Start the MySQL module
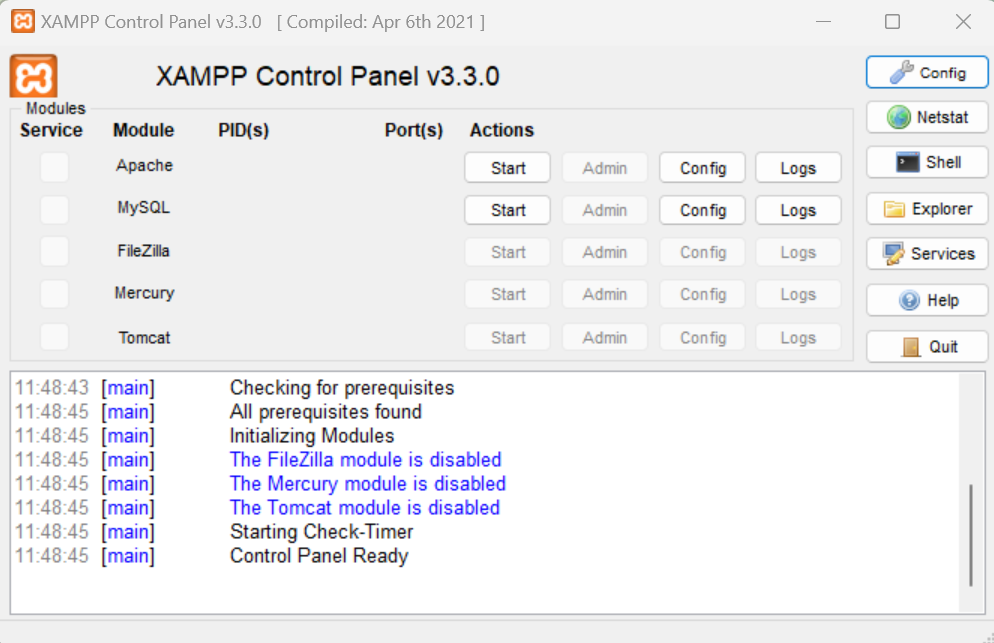 point(507,210)
